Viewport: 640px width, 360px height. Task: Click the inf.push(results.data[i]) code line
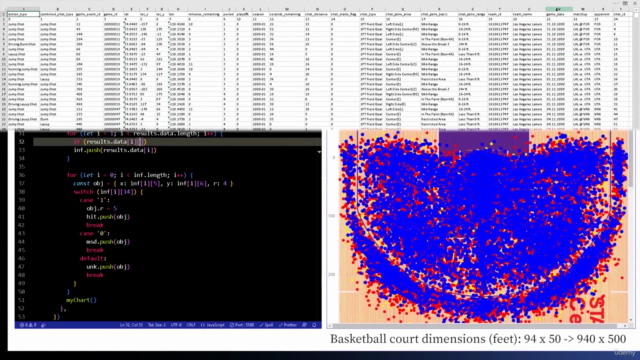115,150
